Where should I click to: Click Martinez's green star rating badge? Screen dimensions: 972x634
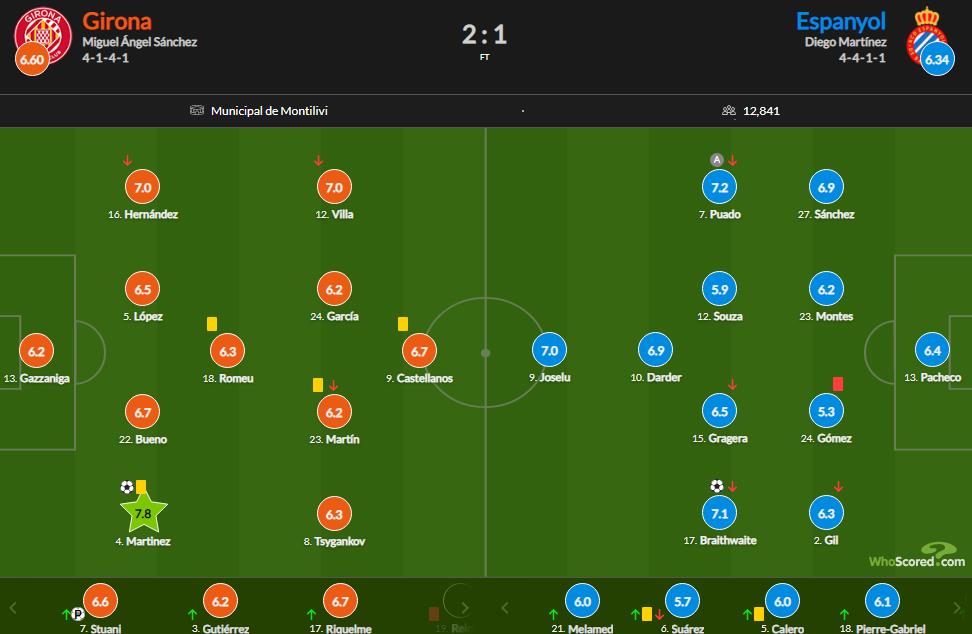[x=143, y=513]
